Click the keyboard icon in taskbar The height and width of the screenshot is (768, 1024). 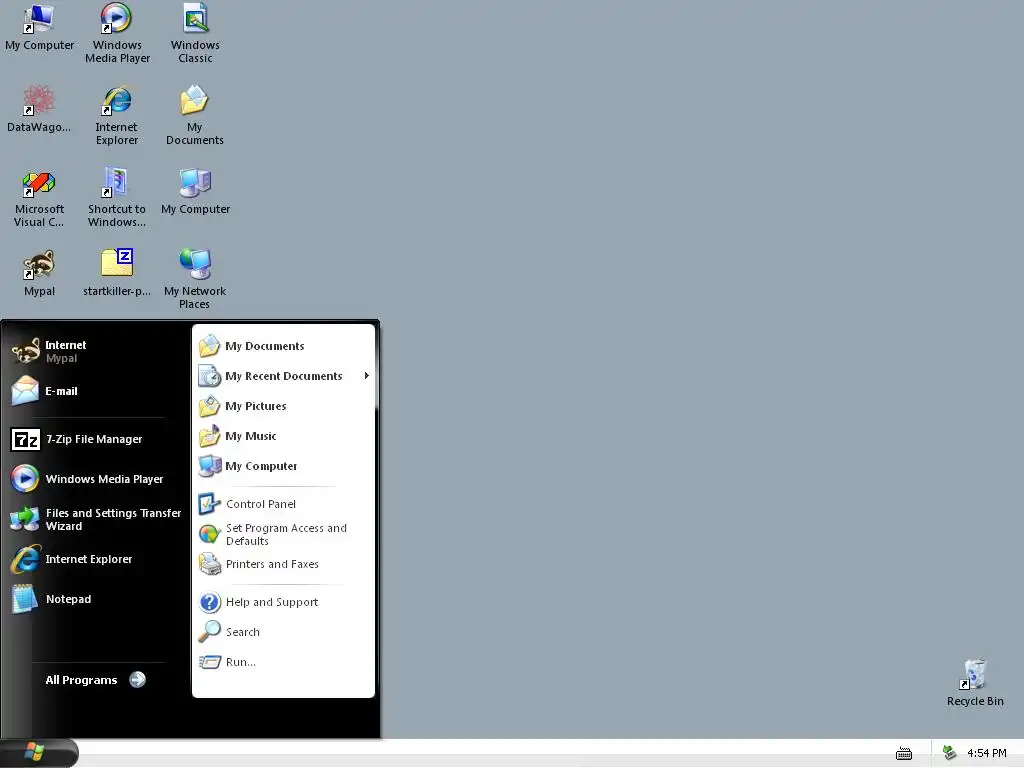(x=904, y=754)
